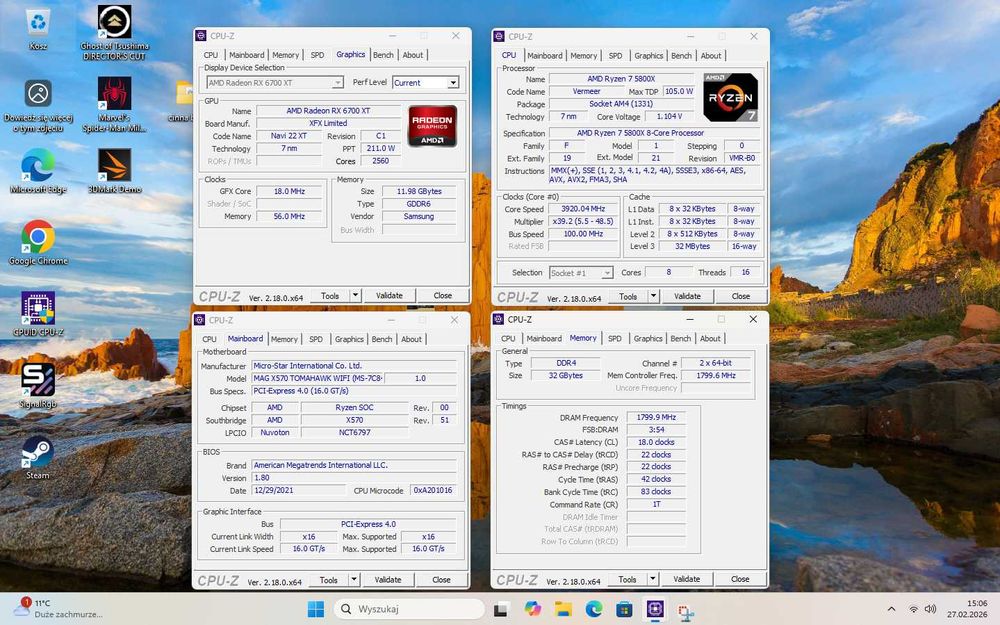Expand Tools dropdown arrow in Graphics window
Image resolution: width=1000 pixels, height=625 pixels.
tap(355, 295)
